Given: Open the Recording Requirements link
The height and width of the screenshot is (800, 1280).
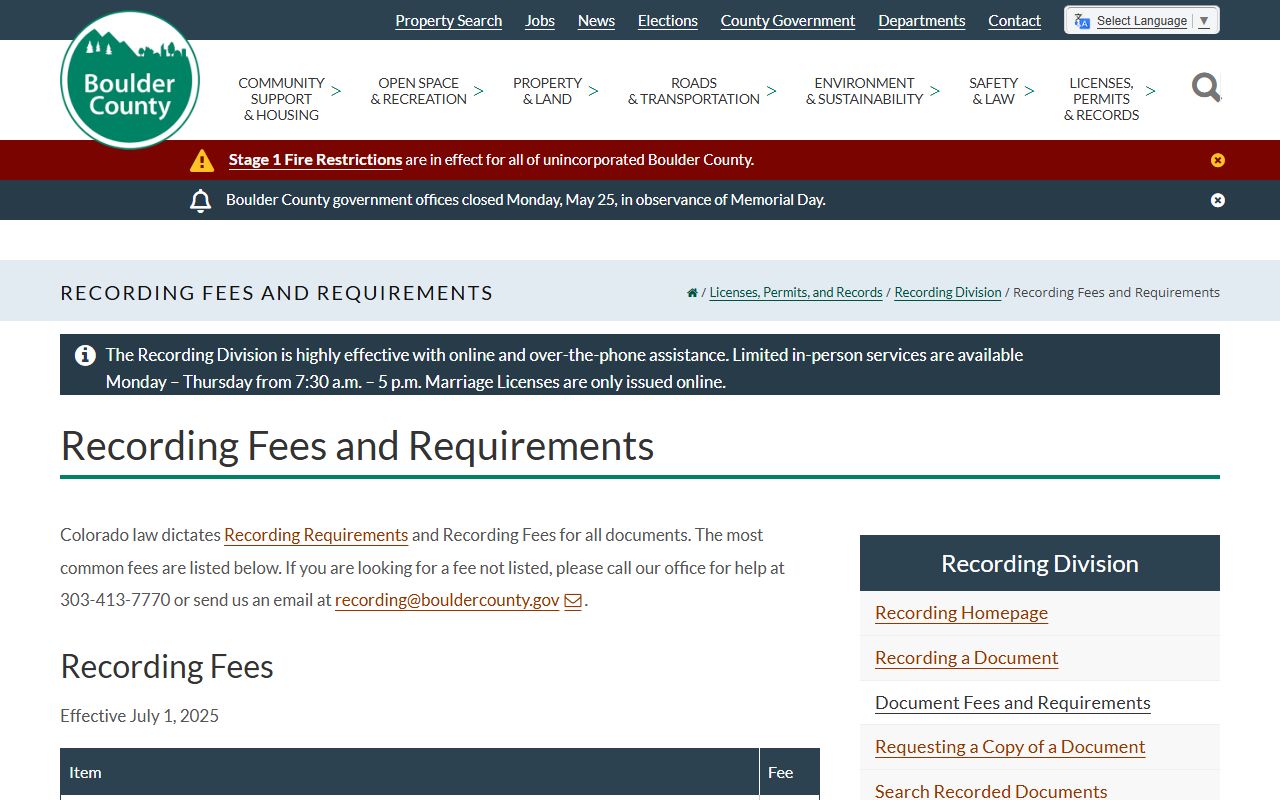Looking at the screenshot, I should click(316, 535).
